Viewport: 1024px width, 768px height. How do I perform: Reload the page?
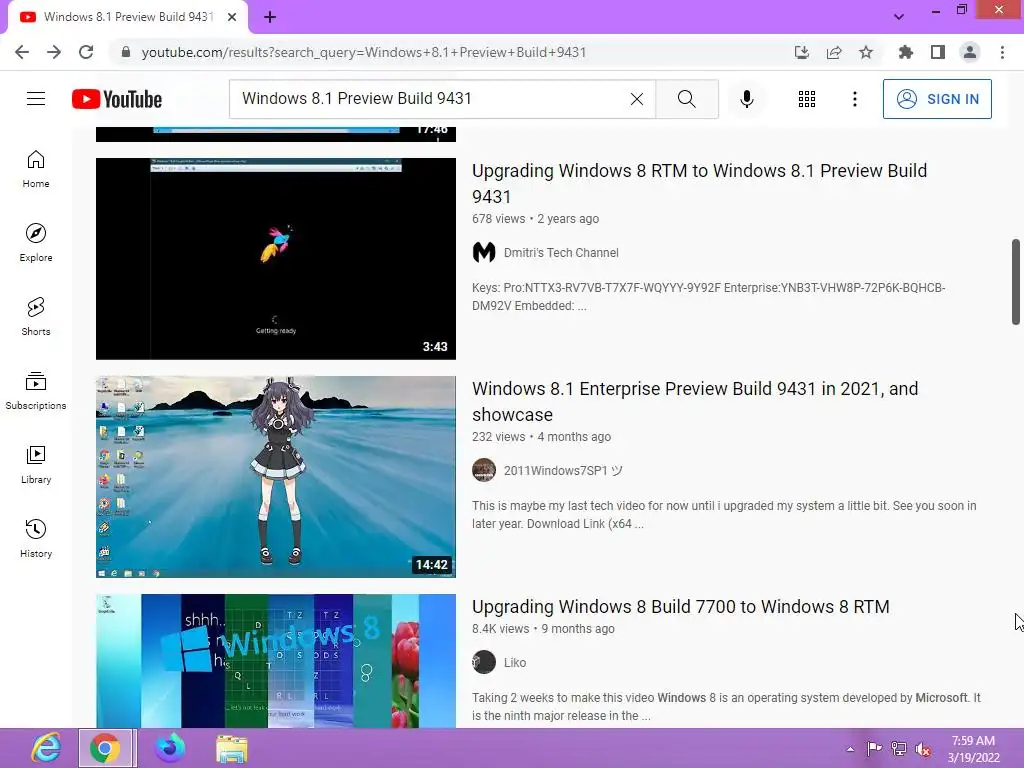86,52
